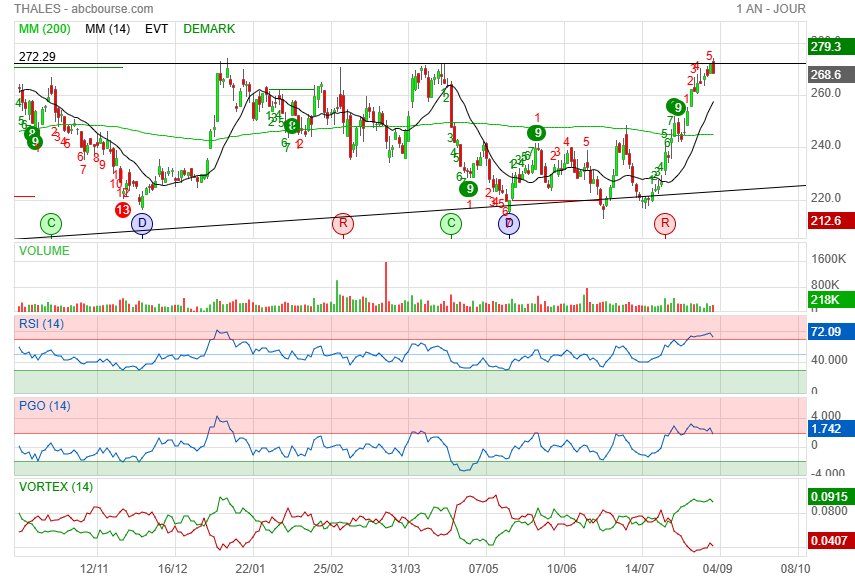Click the 25/02 date label
Viewport: 855px width, 579px height.
328,569
